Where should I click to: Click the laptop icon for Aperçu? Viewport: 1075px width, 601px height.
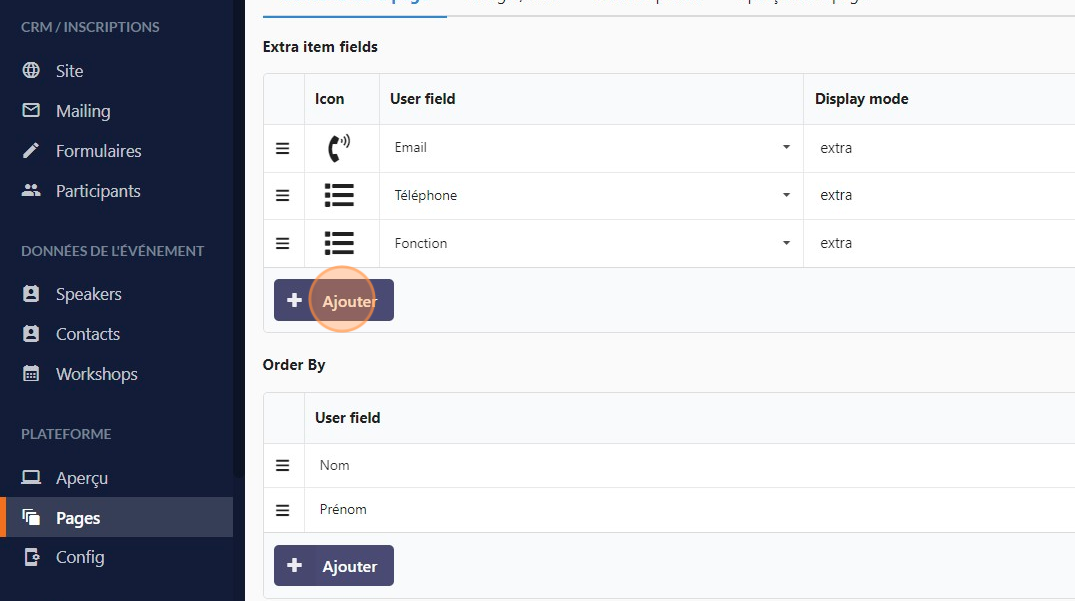pyautogui.click(x=31, y=478)
